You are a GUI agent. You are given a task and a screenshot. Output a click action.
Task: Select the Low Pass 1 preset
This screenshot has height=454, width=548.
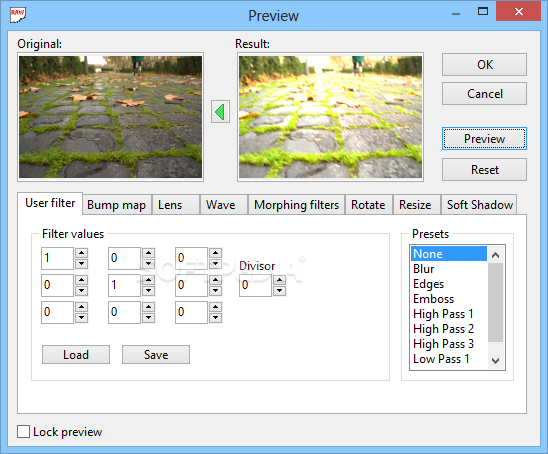(449, 359)
